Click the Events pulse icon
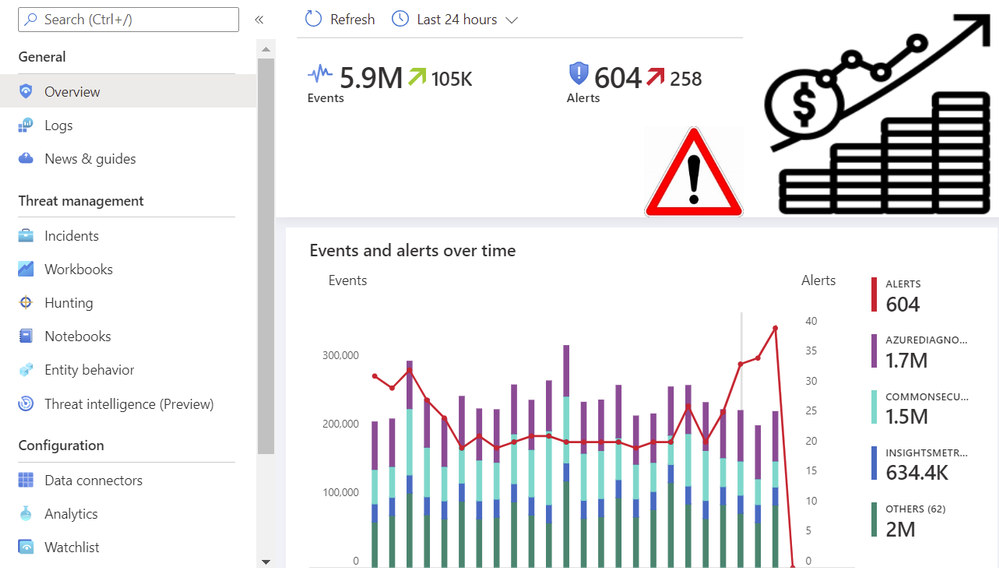Image resolution: width=999 pixels, height=568 pixels. (320, 74)
